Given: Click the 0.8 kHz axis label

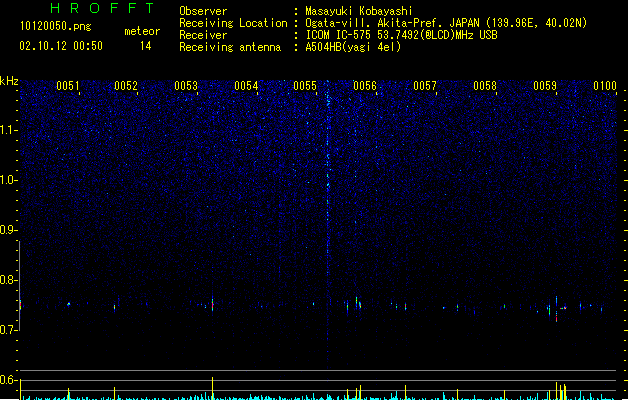Looking at the screenshot, I should coord(9,280).
